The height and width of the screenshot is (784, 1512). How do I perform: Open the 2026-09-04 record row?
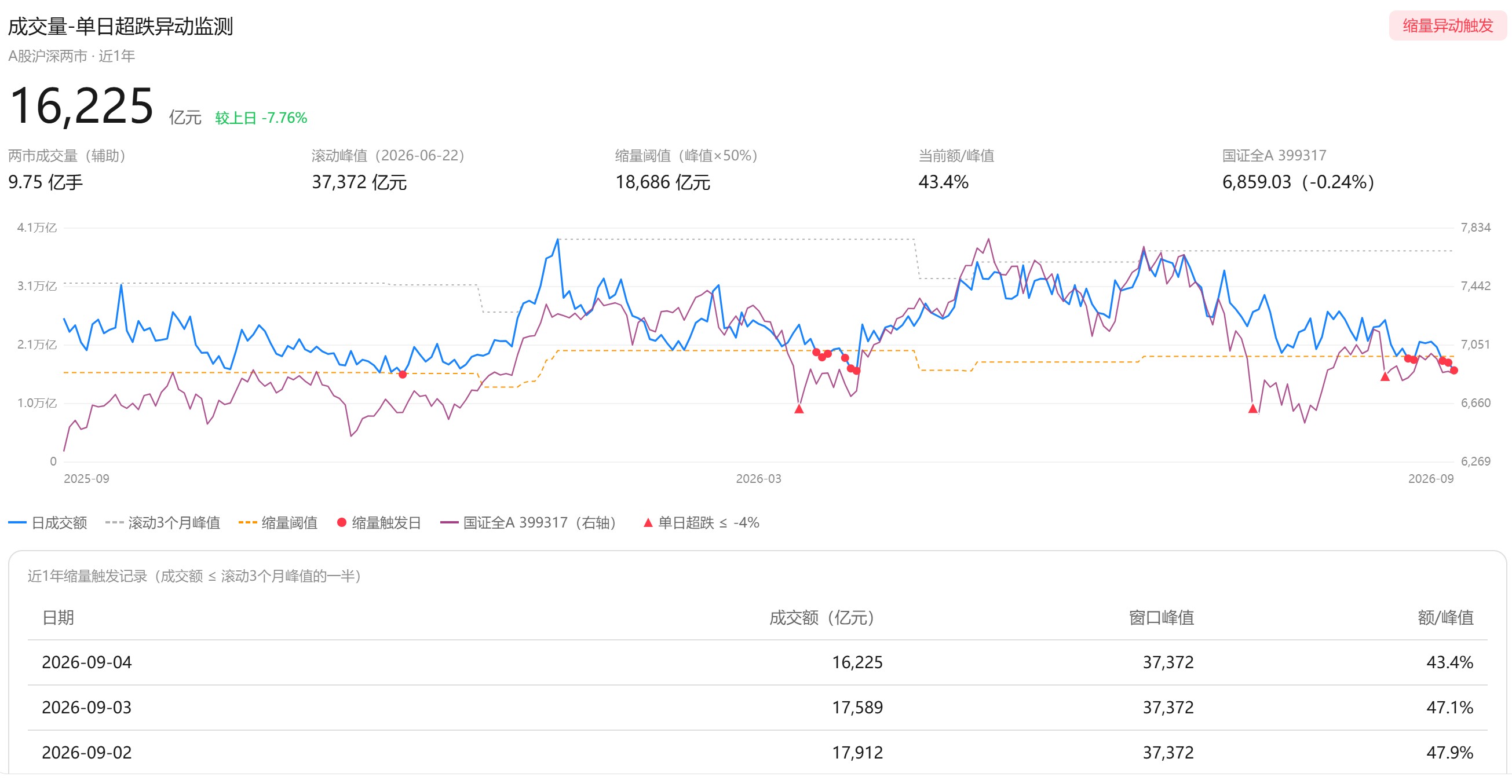tap(757, 662)
